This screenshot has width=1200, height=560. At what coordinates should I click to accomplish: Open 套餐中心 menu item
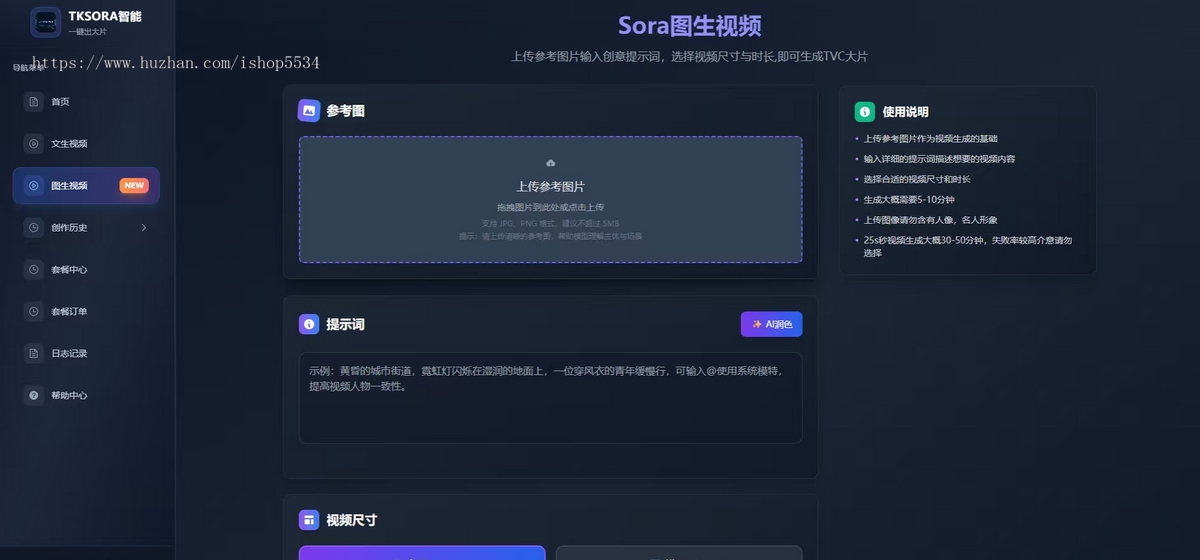[x=86, y=270]
